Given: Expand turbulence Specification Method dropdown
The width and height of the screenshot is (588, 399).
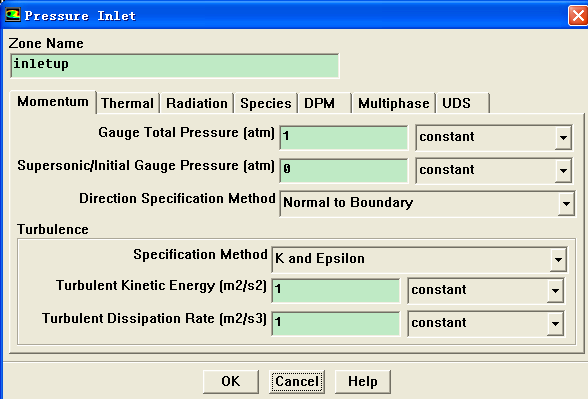Looking at the screenshot, I should [x=419, y=260].
